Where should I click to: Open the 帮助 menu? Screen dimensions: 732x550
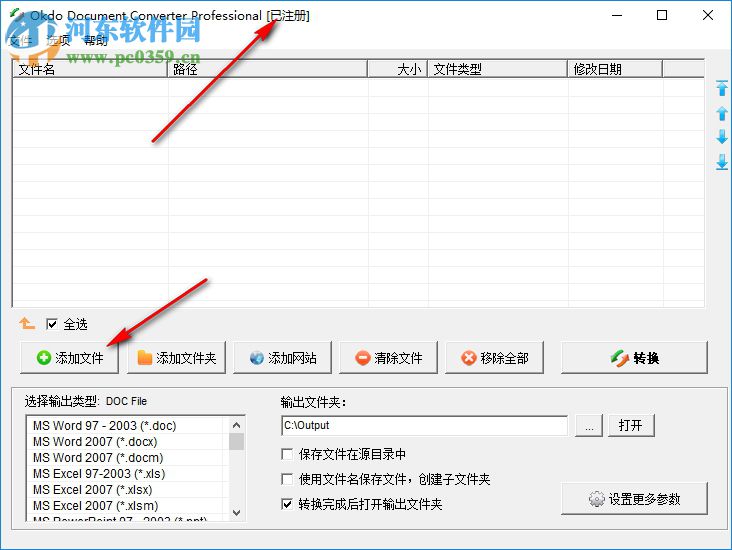point(96,41)
